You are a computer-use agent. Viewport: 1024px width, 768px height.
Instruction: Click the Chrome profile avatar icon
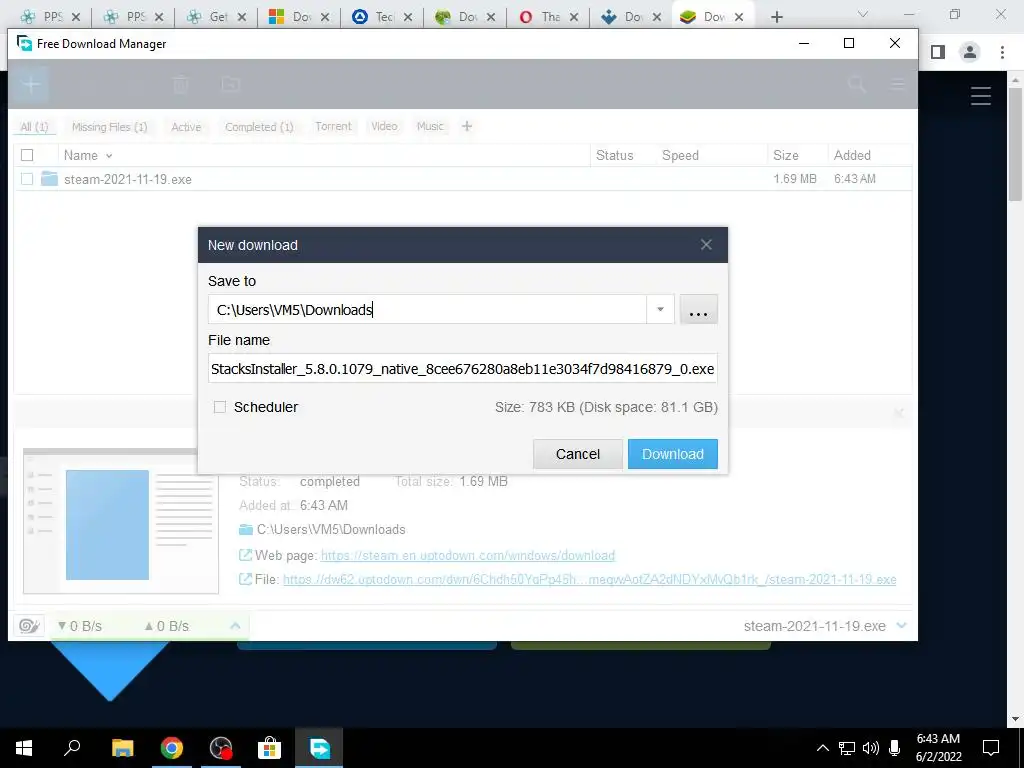[970, 52]
